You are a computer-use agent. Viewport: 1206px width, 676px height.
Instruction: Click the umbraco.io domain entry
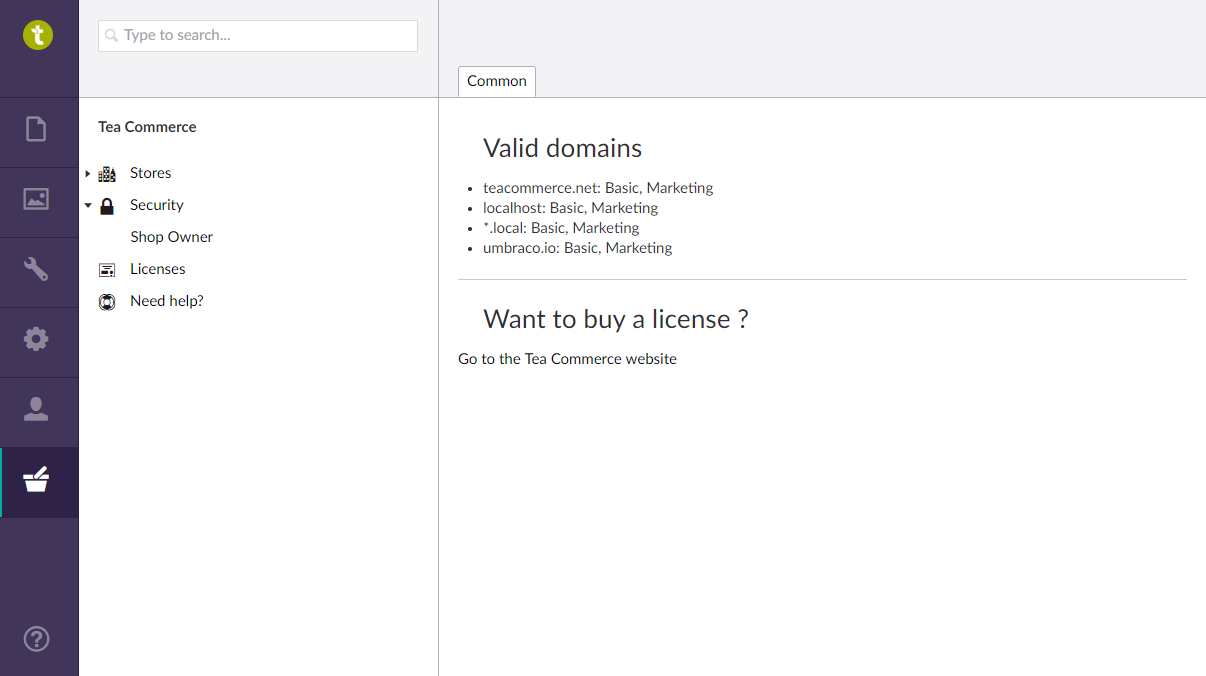coord(578,248)
